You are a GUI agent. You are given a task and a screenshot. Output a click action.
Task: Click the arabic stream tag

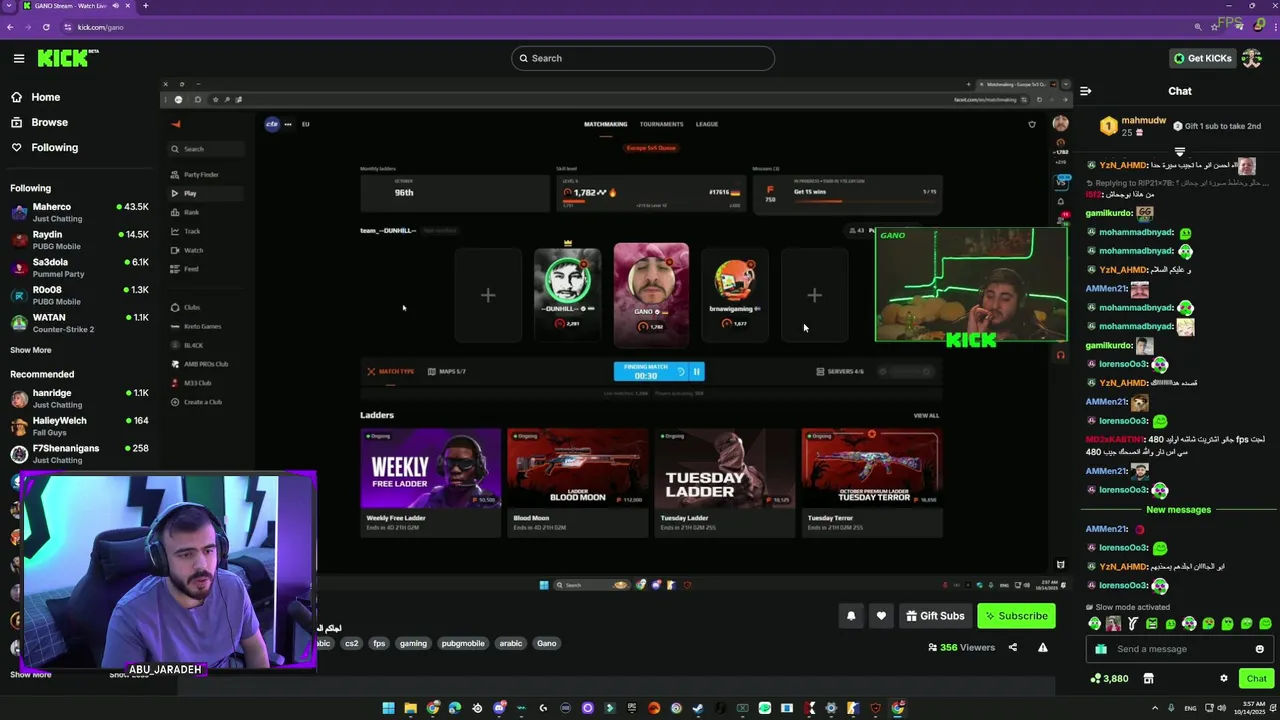point(511,643)
